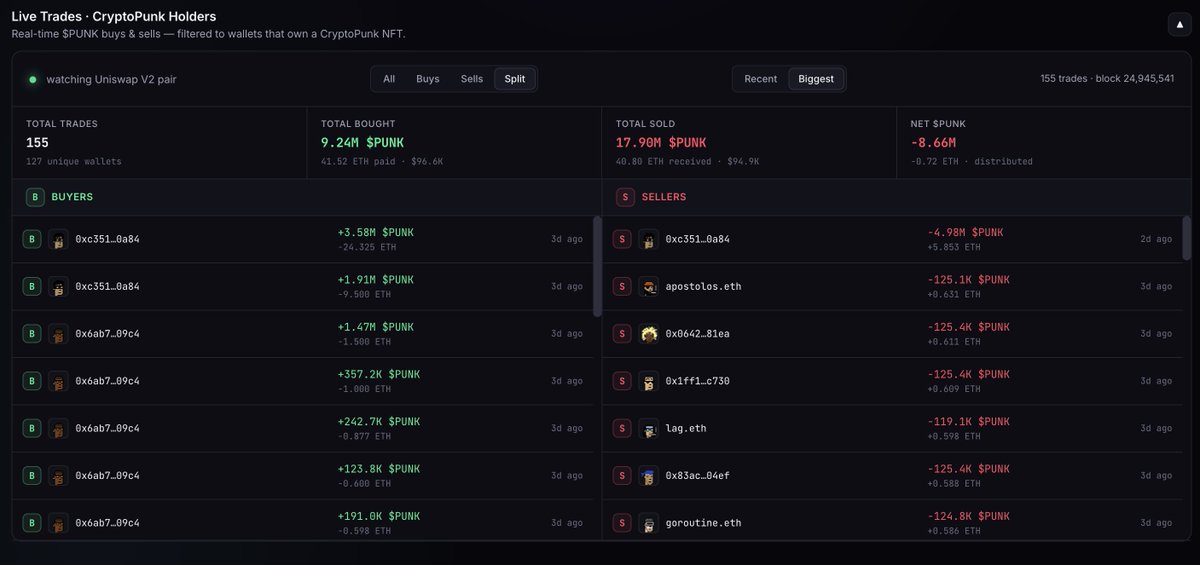The image size is (1200, 565).
Task: Click the sellers list scrollbar
Action: 1187,238
